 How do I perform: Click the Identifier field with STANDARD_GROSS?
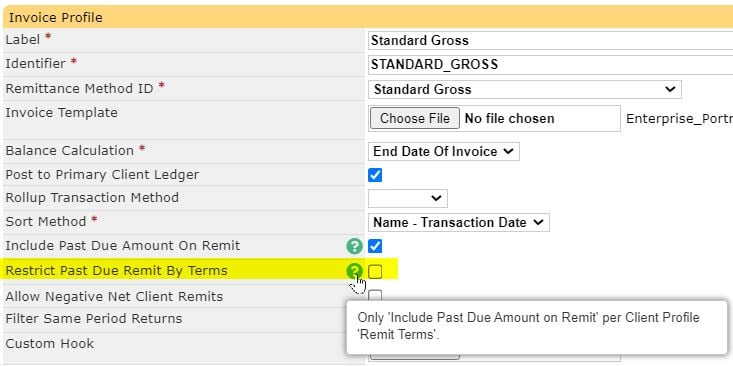pos(550,65)
